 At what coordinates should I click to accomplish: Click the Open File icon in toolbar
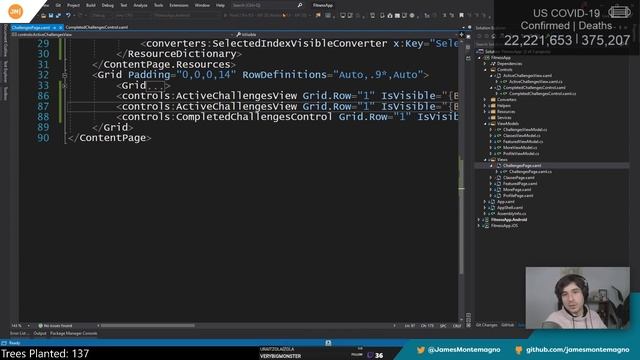43,16
